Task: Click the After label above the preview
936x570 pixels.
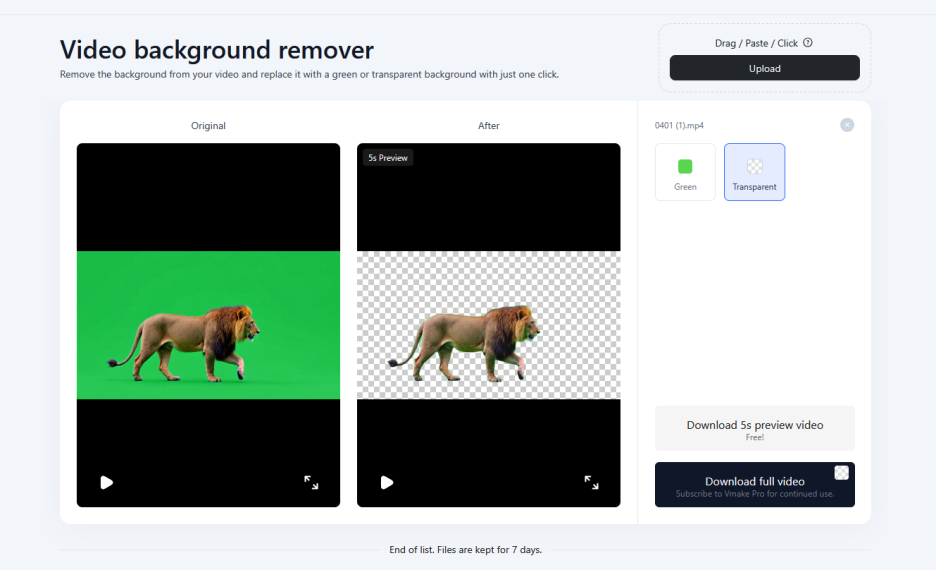Action: (488, 126)
